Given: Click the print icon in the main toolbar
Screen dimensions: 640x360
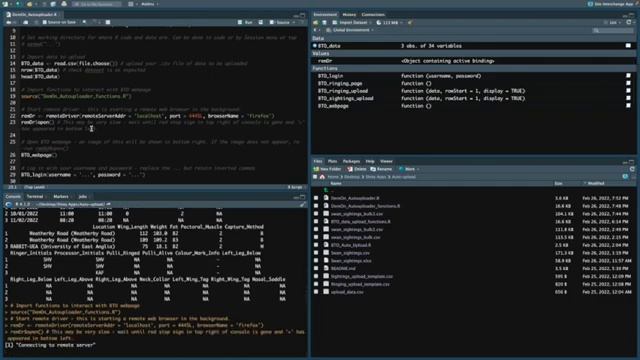Looking at the screenshot, I should coord(64,4).
